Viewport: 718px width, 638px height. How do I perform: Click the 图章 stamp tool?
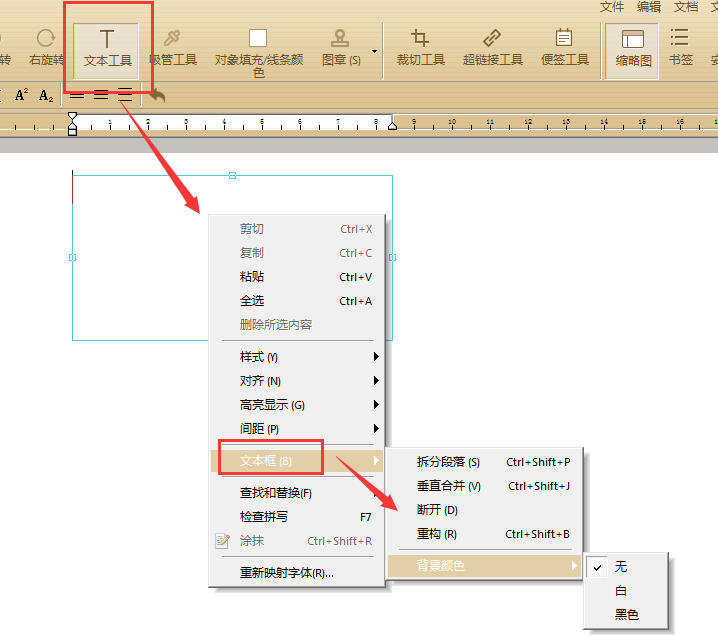340,48
